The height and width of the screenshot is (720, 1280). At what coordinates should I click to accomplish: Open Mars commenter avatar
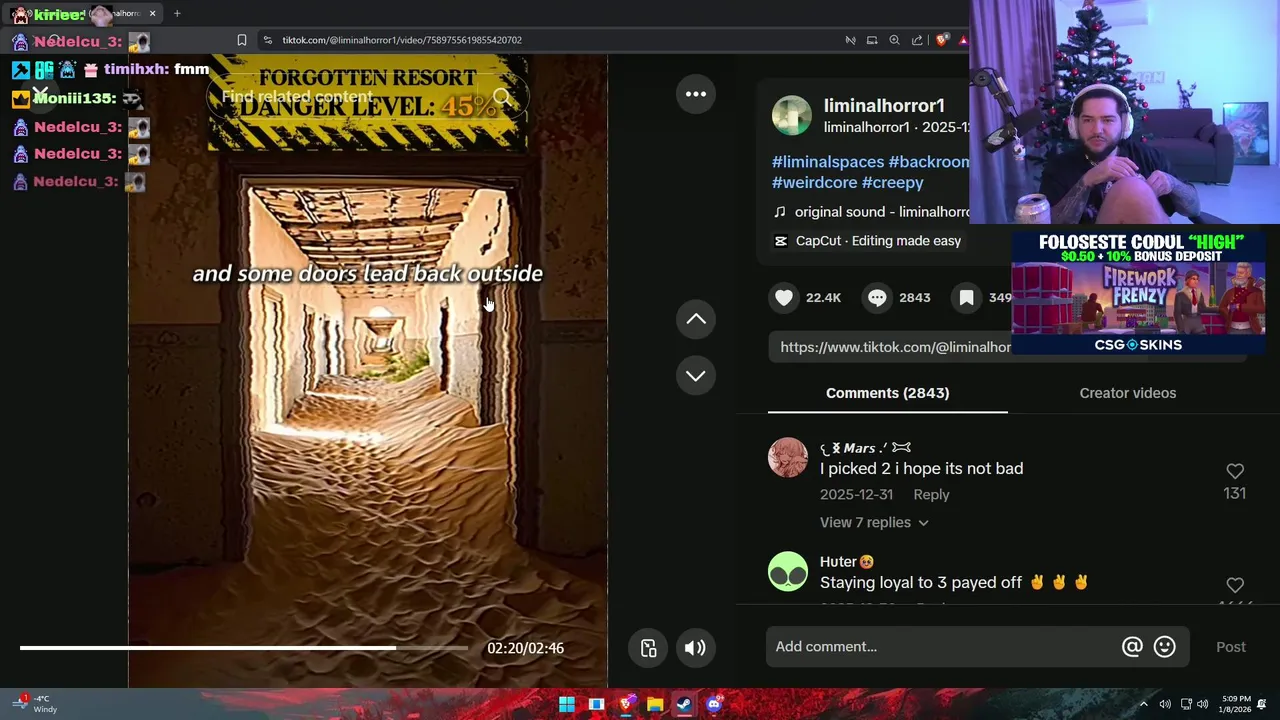(x=788, y=458)
